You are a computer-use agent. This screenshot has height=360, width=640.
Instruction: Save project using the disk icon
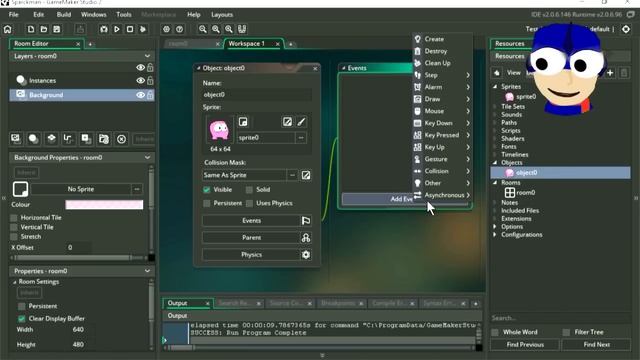[x=57, y=29]
